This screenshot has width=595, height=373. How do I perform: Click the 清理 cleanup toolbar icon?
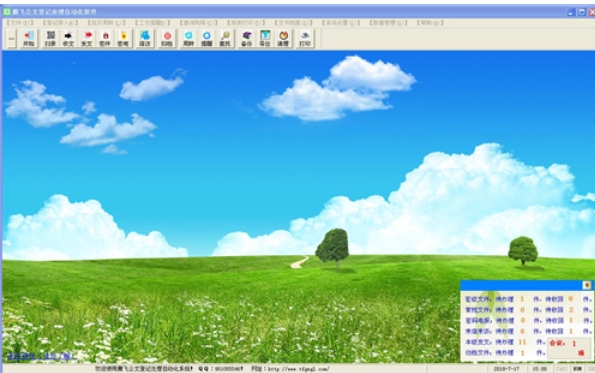(283, 39)
